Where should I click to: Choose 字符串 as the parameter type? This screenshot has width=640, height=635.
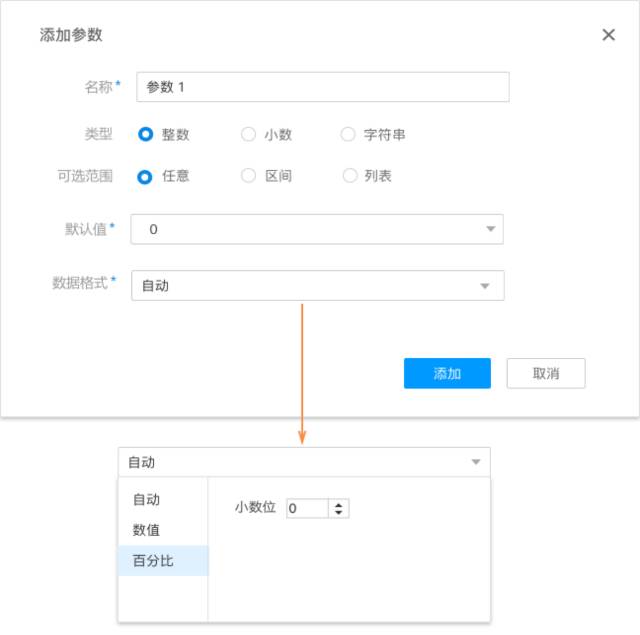[x=348, y=134]
